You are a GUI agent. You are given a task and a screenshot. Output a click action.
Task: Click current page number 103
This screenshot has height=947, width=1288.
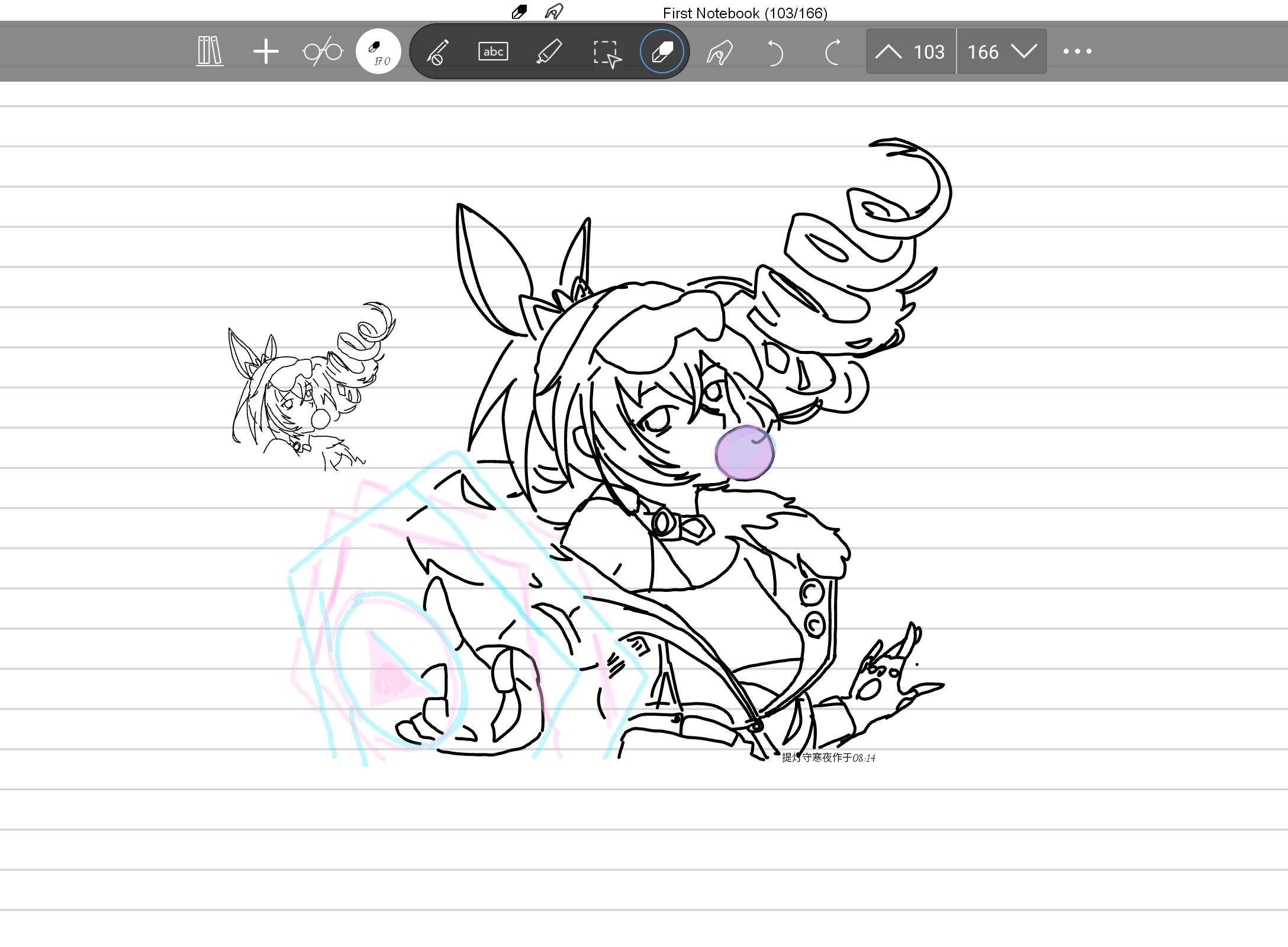(929, 52)
